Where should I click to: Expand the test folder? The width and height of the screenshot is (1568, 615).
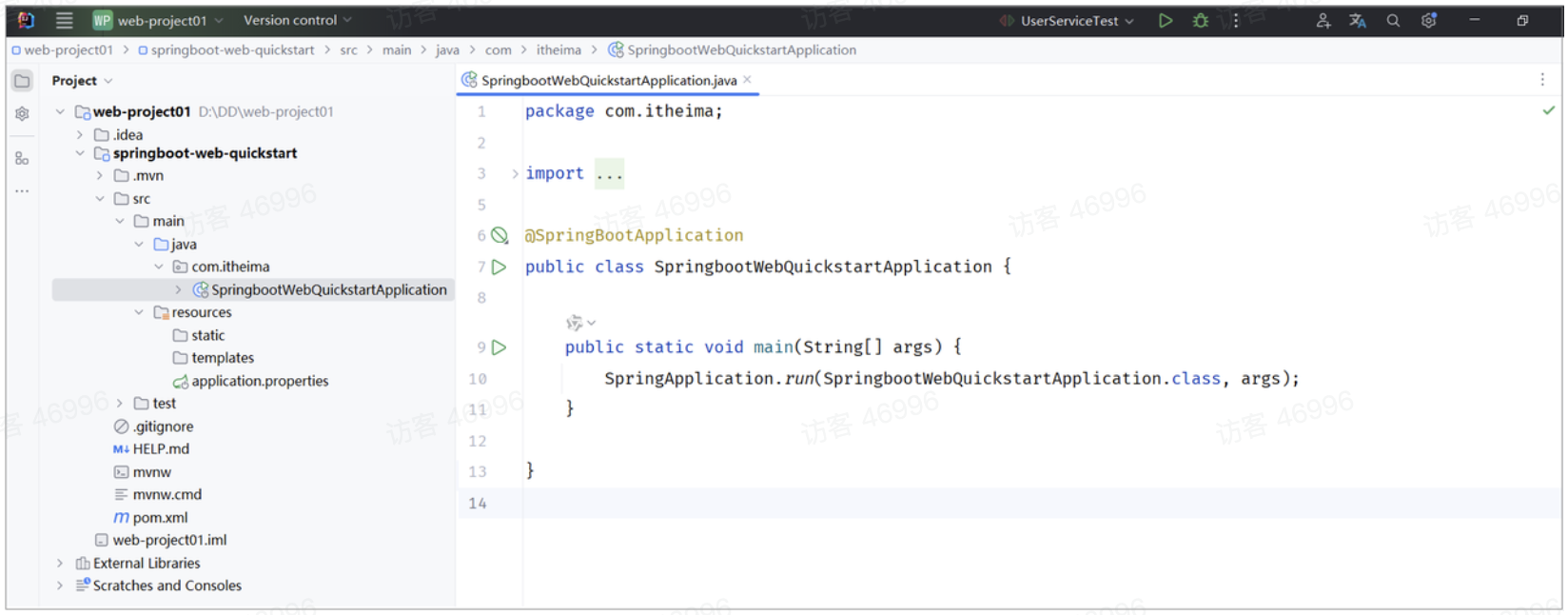(x=120, y=404)
